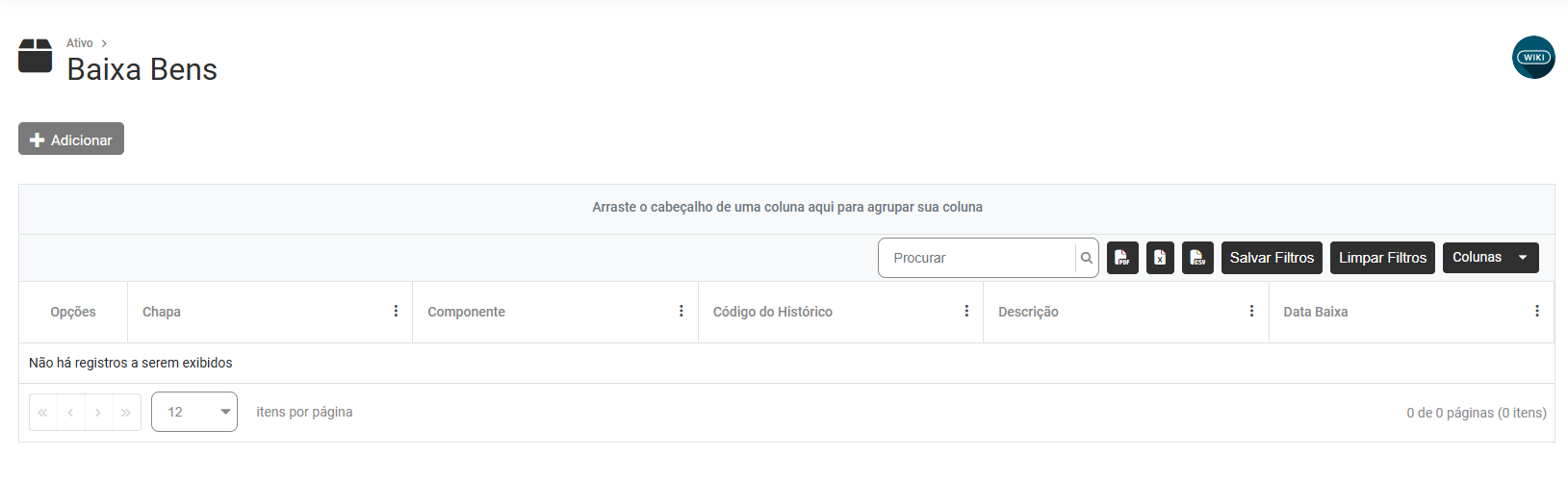Go to the first page of results

[x=43, y=413]
